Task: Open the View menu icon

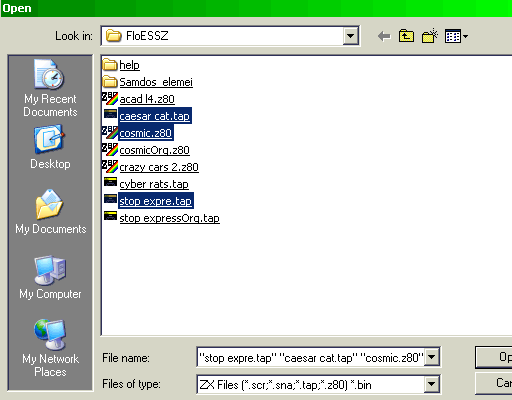Action: [x=456, y=36]
